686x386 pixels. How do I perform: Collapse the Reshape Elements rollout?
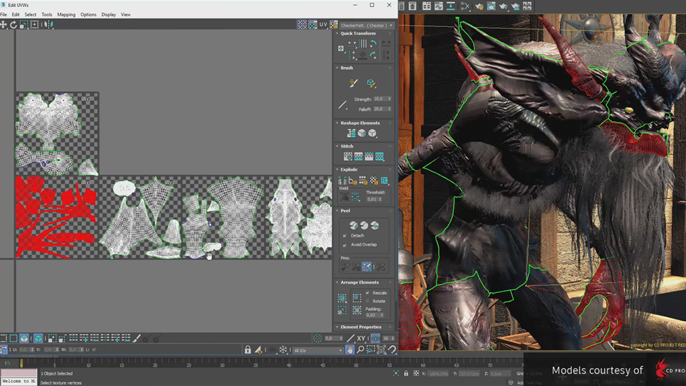tap(337, 123)
